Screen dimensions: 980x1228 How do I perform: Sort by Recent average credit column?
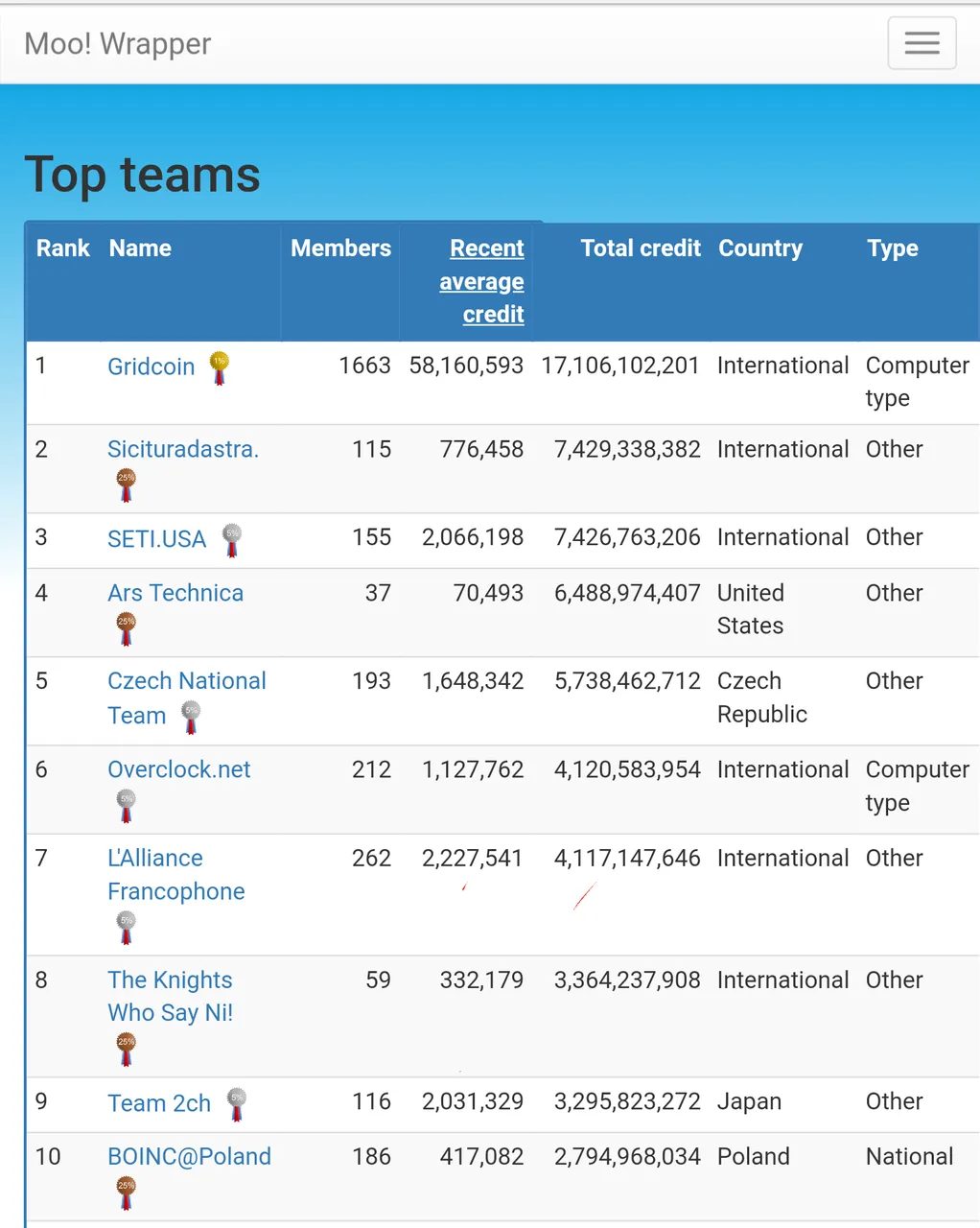point(481,281)
